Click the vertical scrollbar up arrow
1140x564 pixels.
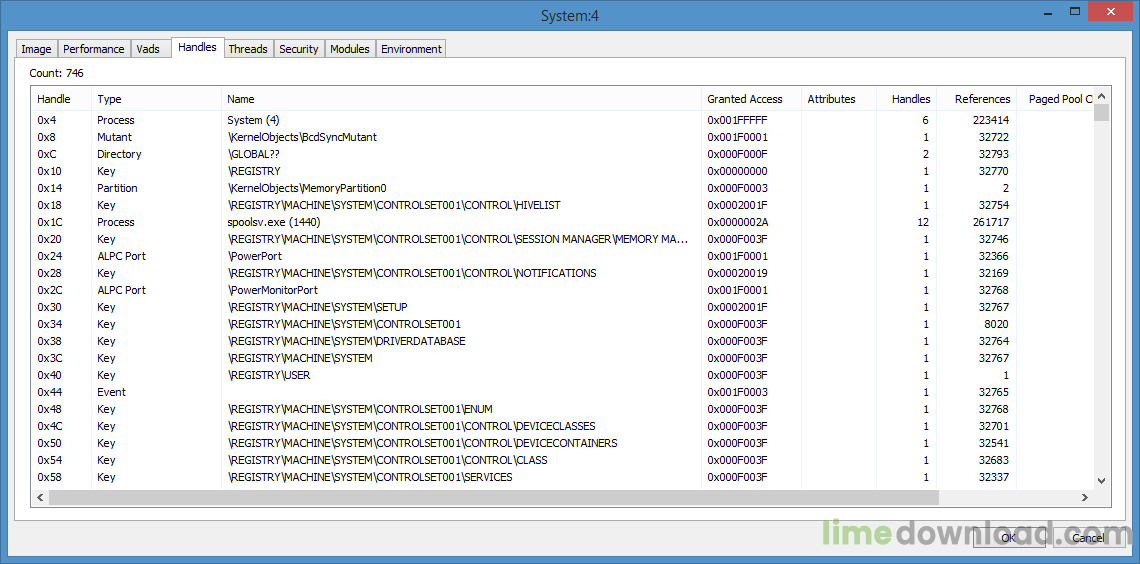[1102, 96]
